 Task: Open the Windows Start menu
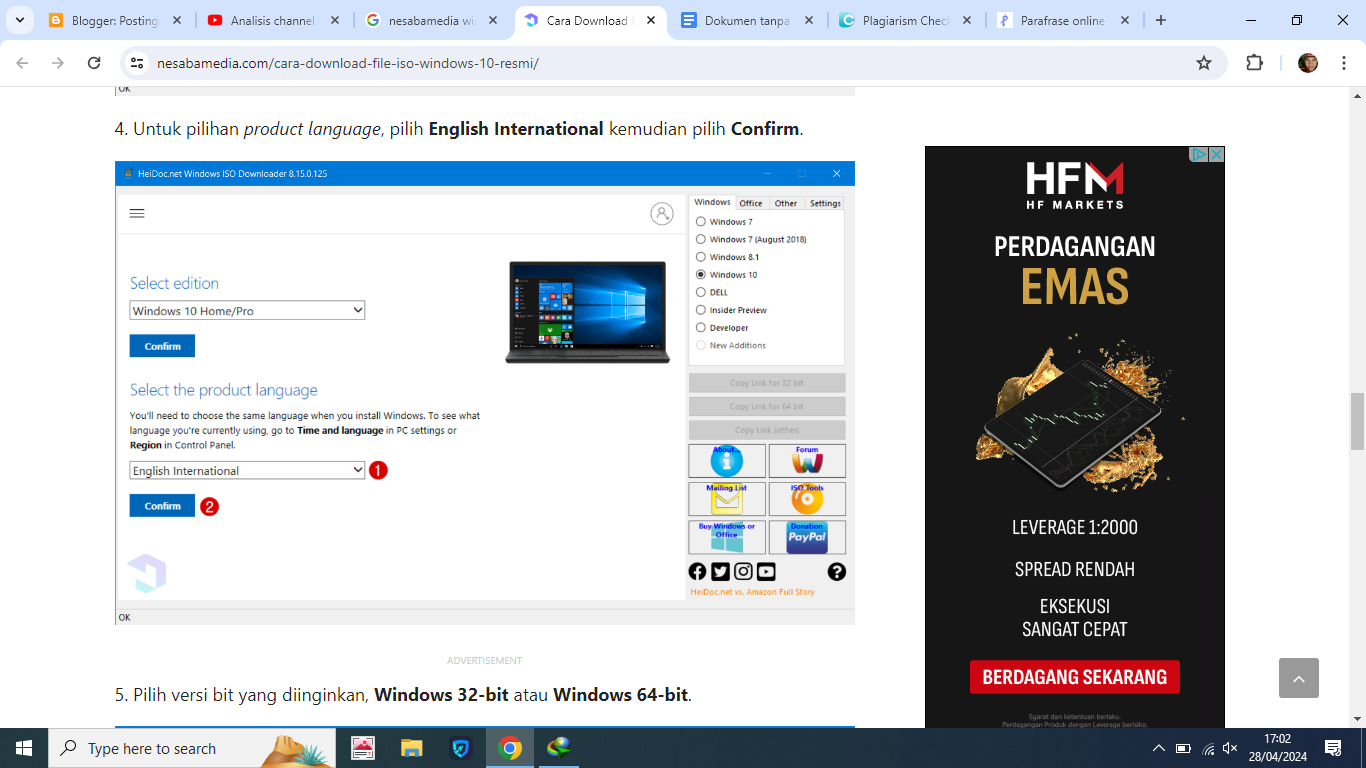point(24,748)
